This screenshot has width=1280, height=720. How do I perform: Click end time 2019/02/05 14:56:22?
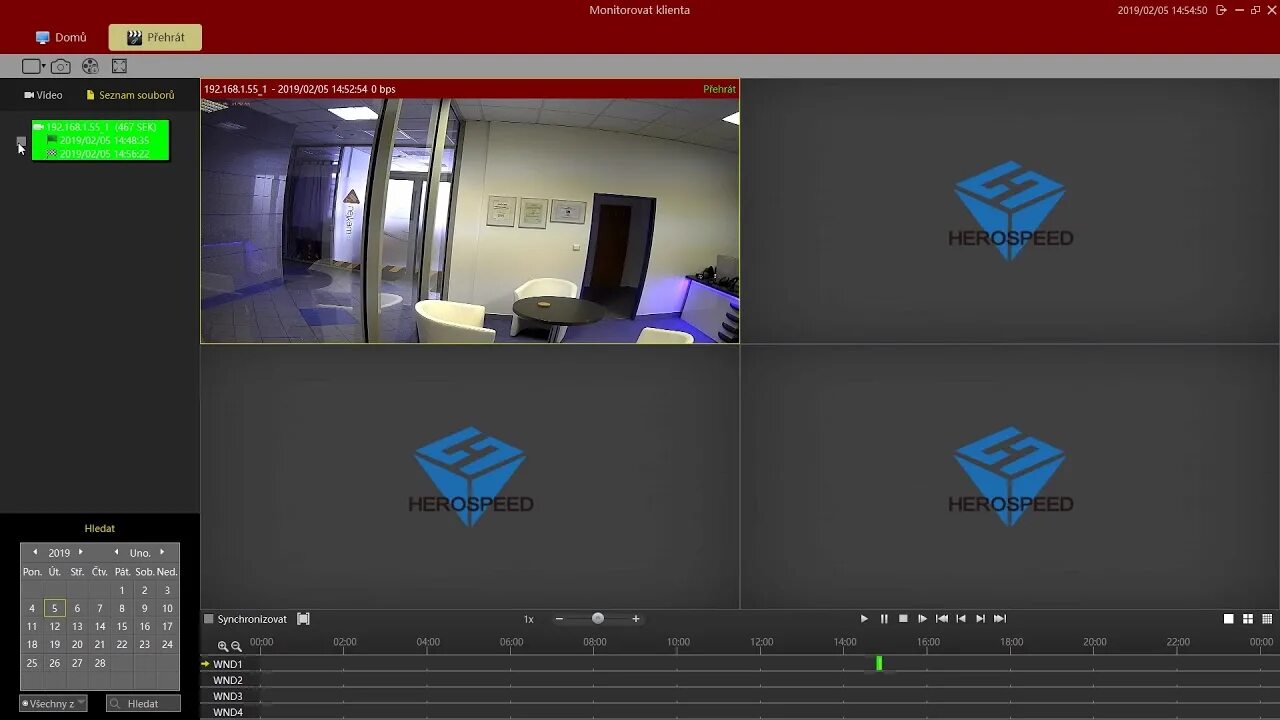pyautogui.click(x=103, y=153)
